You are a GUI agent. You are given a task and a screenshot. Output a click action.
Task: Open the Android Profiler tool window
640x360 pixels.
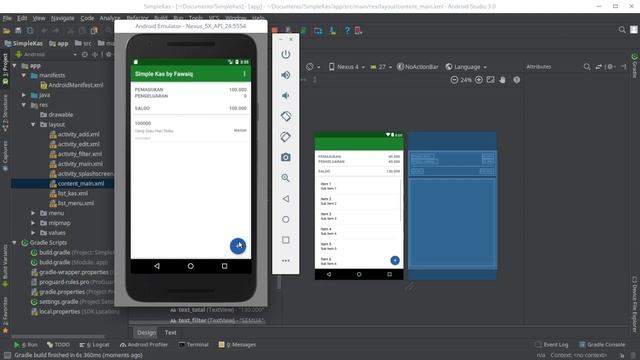144,344
